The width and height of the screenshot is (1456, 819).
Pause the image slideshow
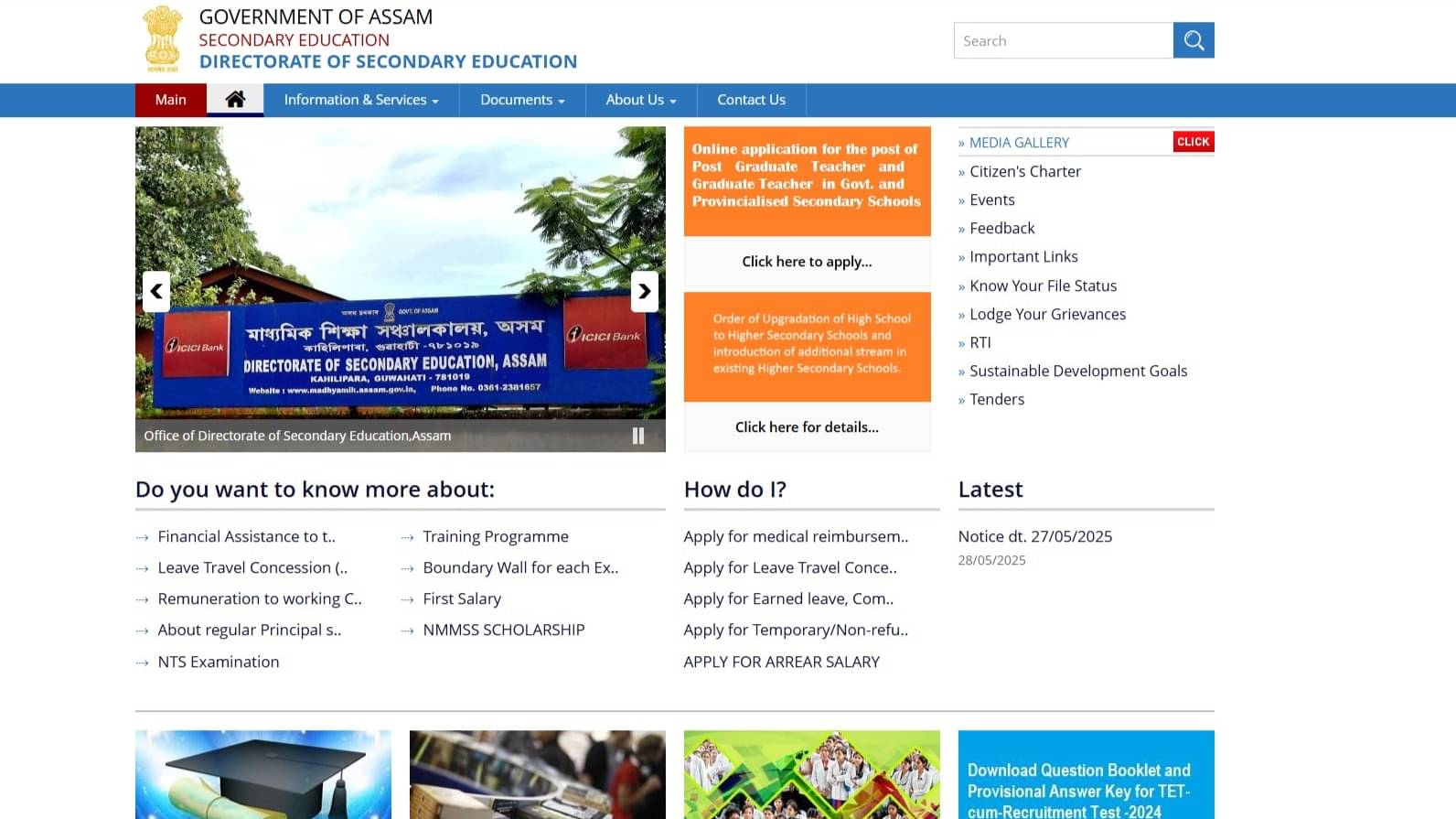(x=638, y=436)
